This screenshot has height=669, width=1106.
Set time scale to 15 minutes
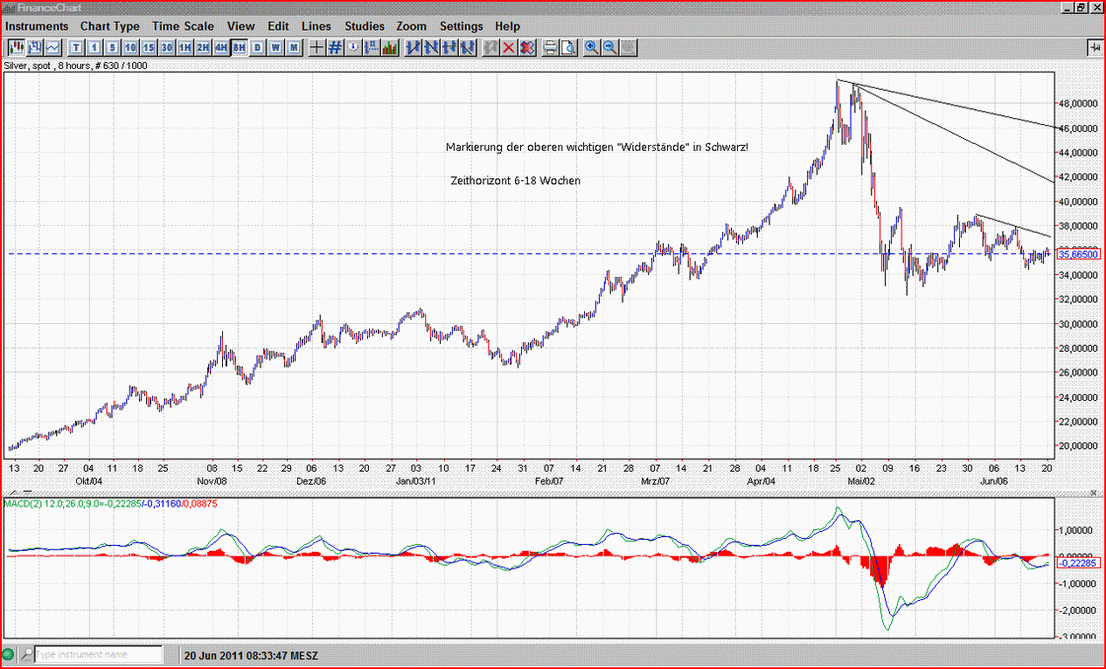(149, 48)
